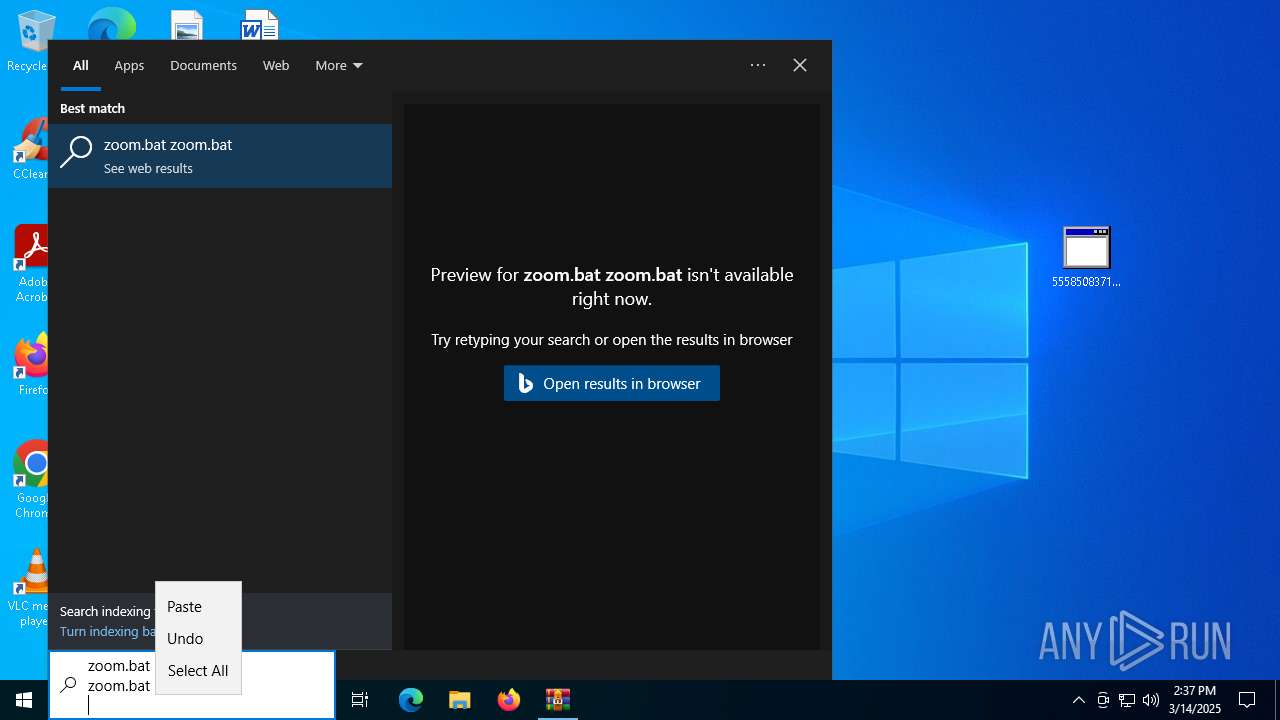1280x720 pixels.
Task: Switch to the Apps search tab
Action: coord(129,66)
